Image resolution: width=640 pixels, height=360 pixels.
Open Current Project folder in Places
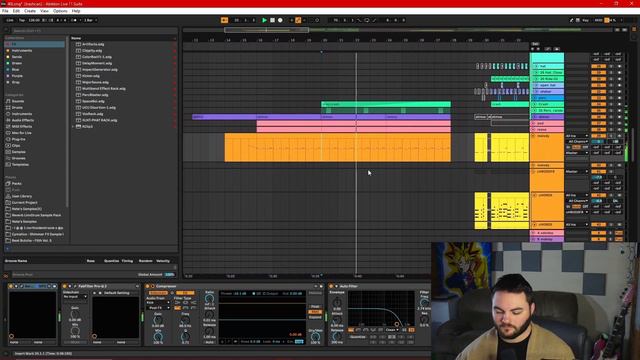point(24,202)
